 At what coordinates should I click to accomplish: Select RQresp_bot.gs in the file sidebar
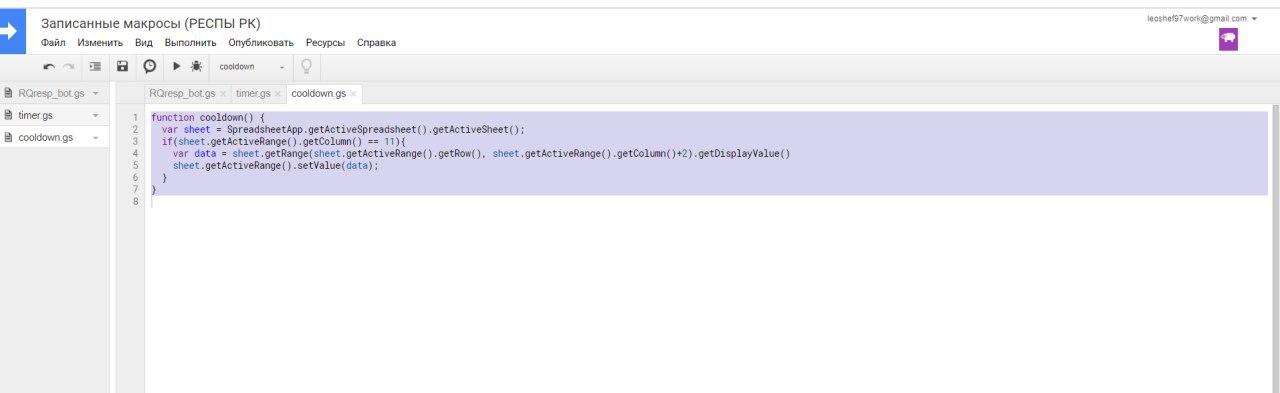[51, 93]
